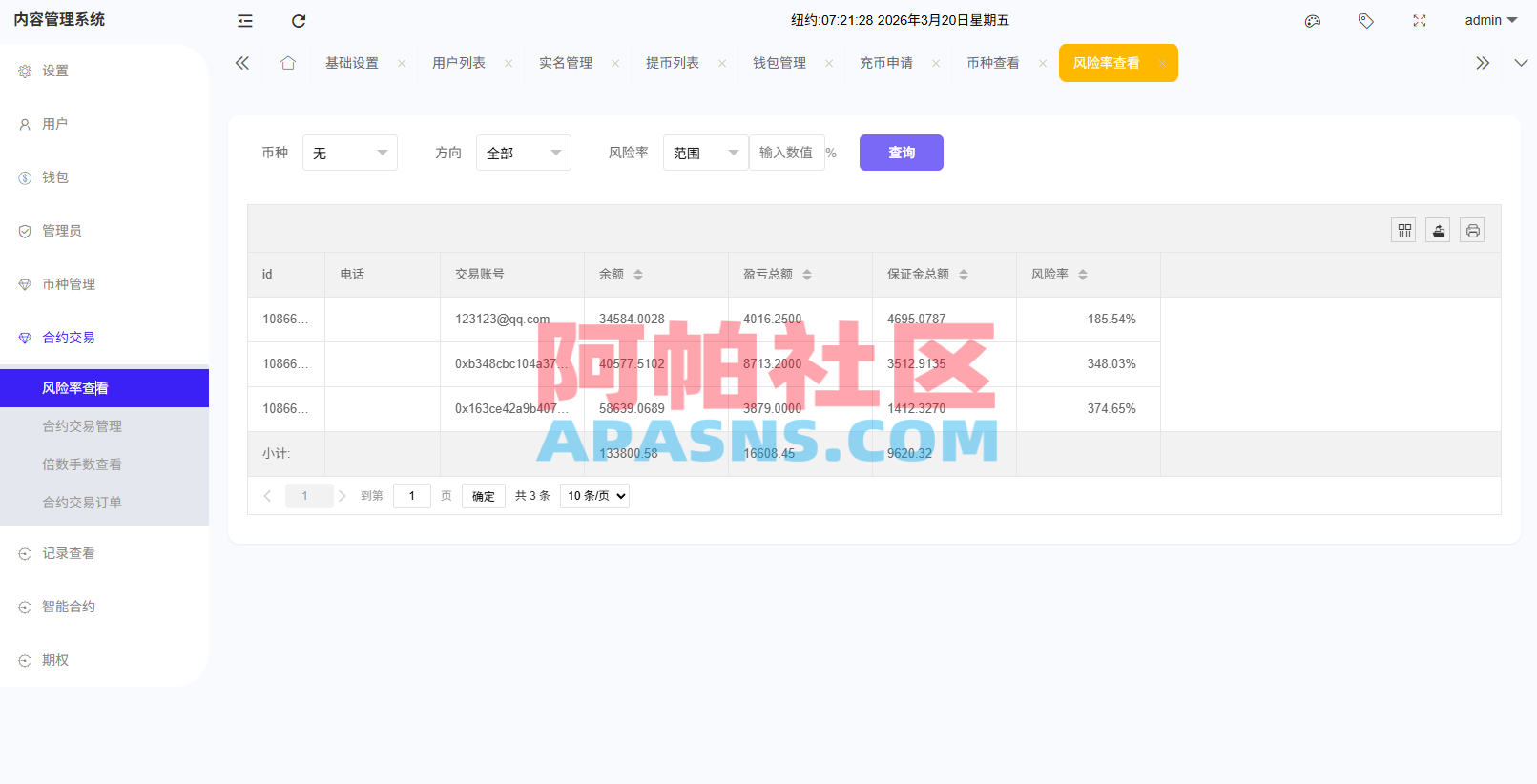
Task: Open the 方向 dropdown showing 全部
Action: coord(524,153)
